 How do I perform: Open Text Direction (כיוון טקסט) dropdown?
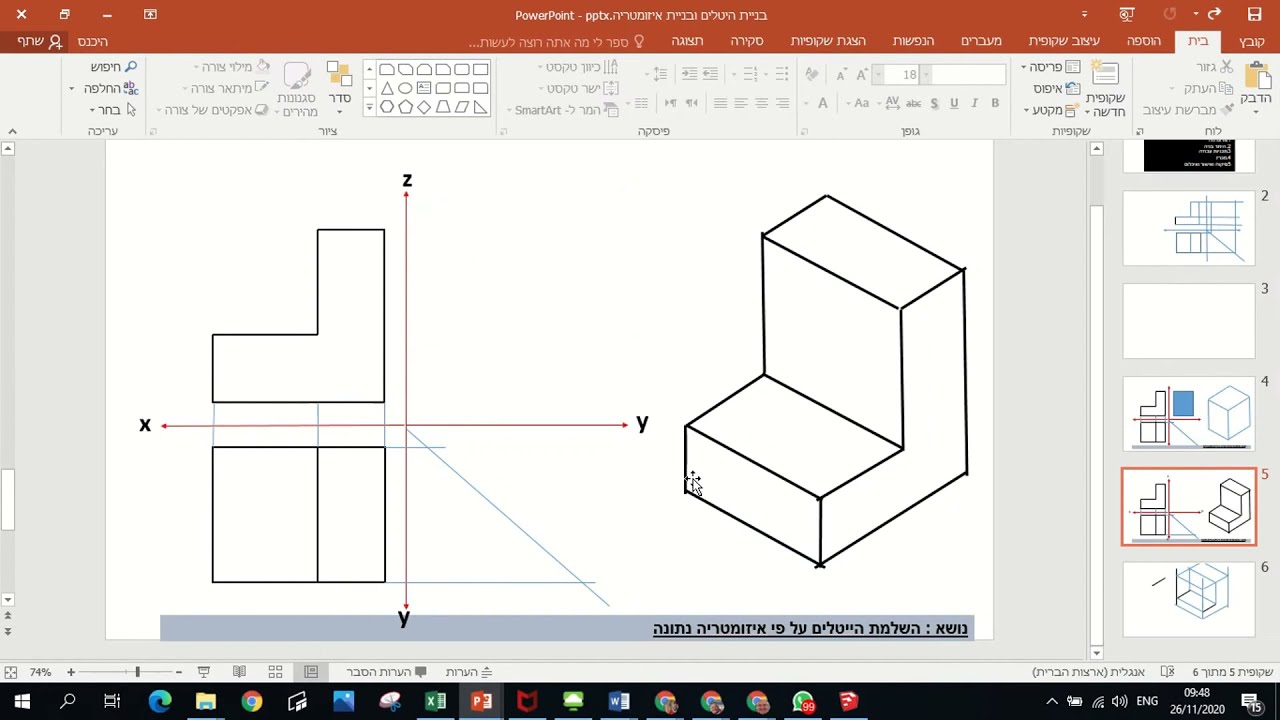[x=579, y=67]
